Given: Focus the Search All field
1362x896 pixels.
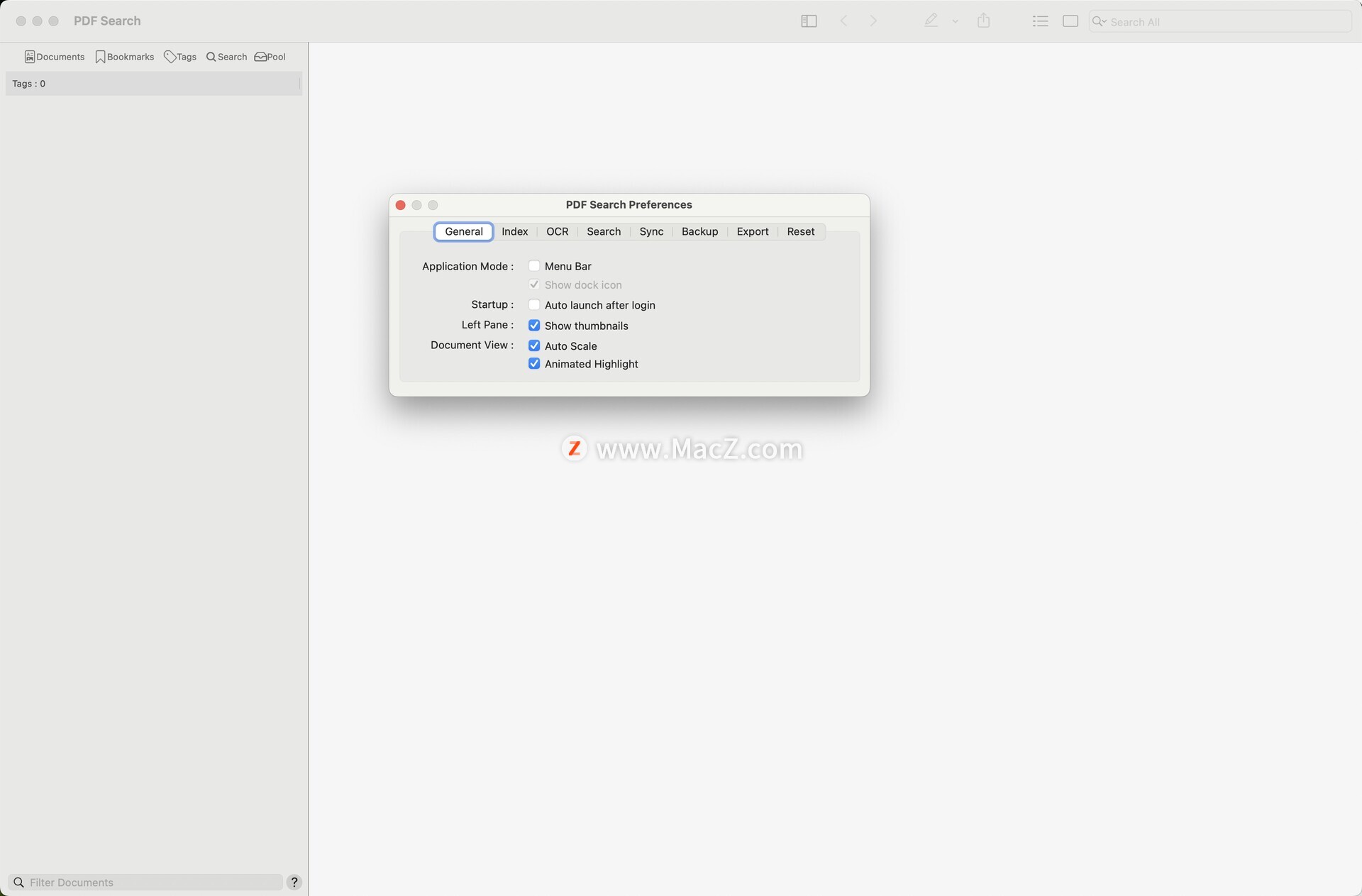Looking at the screenshot, I should [x=1220, y=21].
